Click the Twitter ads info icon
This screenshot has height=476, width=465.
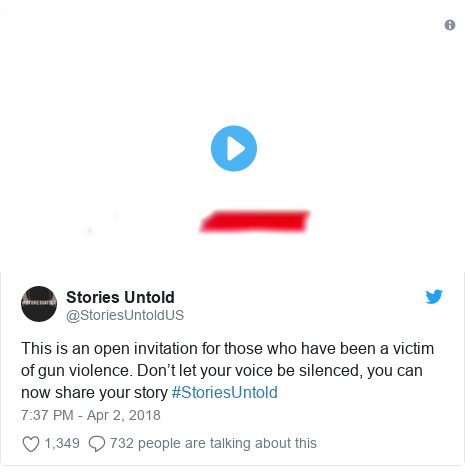click(450, 25)
